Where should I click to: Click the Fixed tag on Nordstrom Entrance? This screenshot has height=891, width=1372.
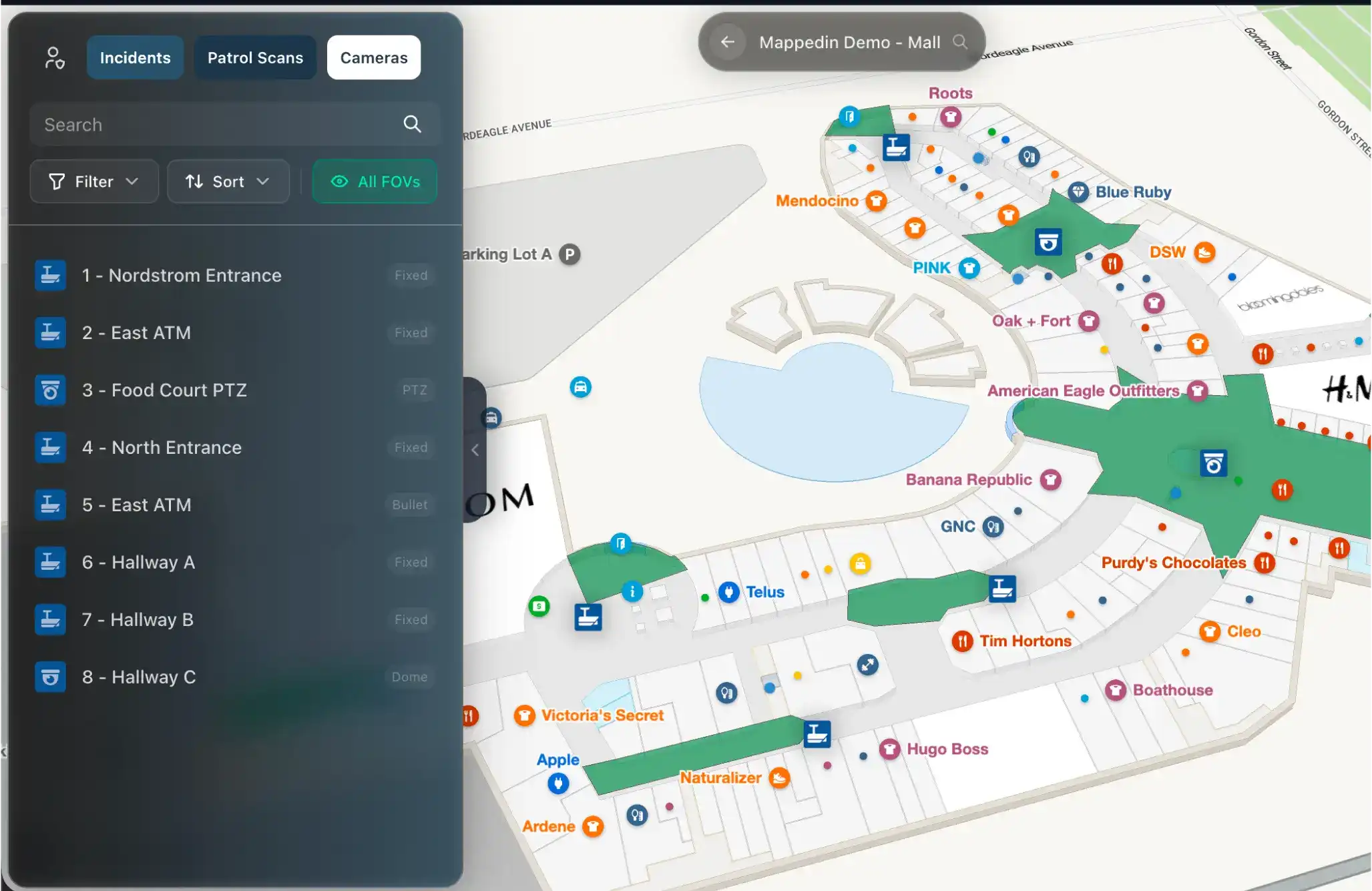[x=411, y=276]
